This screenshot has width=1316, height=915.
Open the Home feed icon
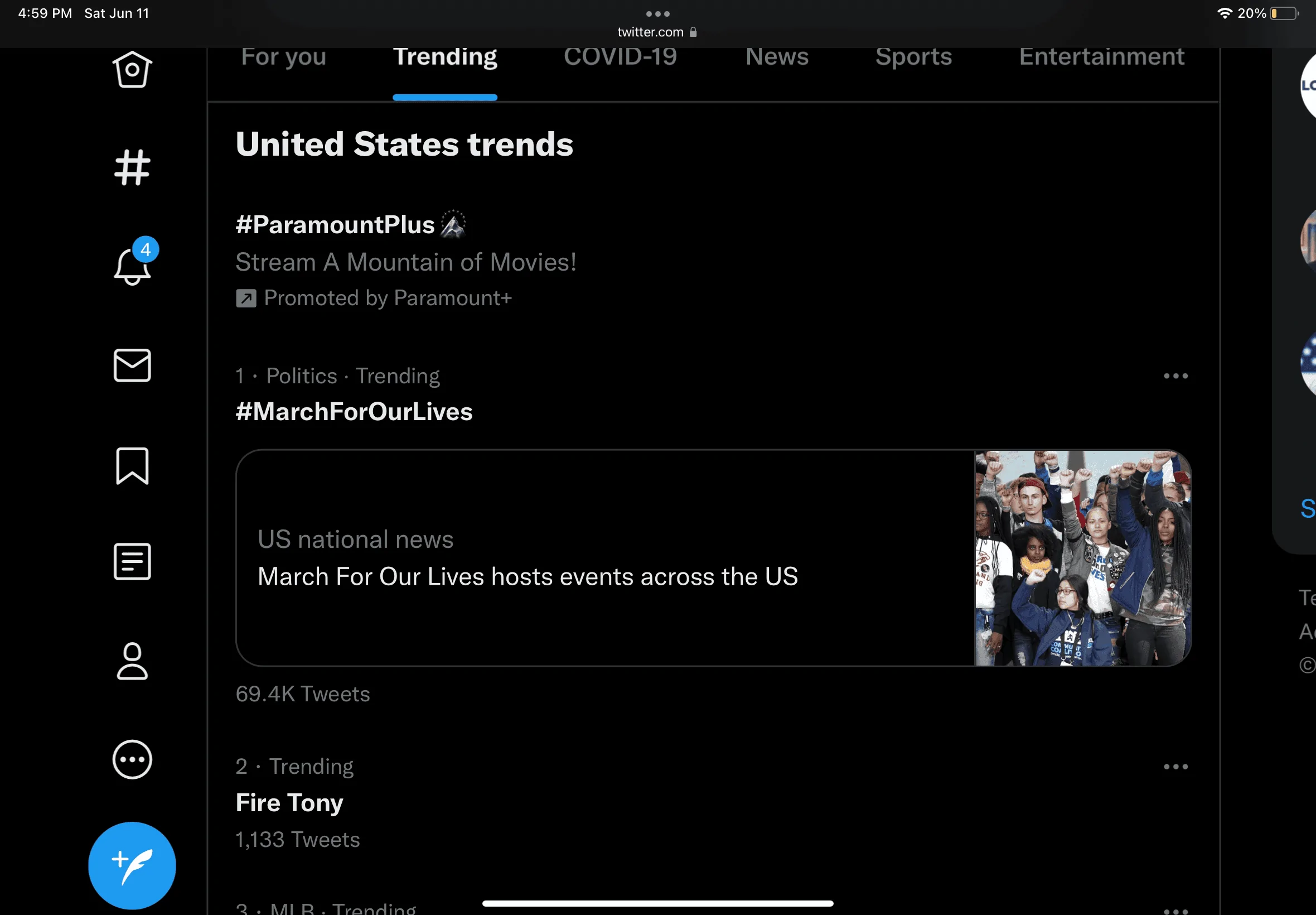[x=132, y=69]
